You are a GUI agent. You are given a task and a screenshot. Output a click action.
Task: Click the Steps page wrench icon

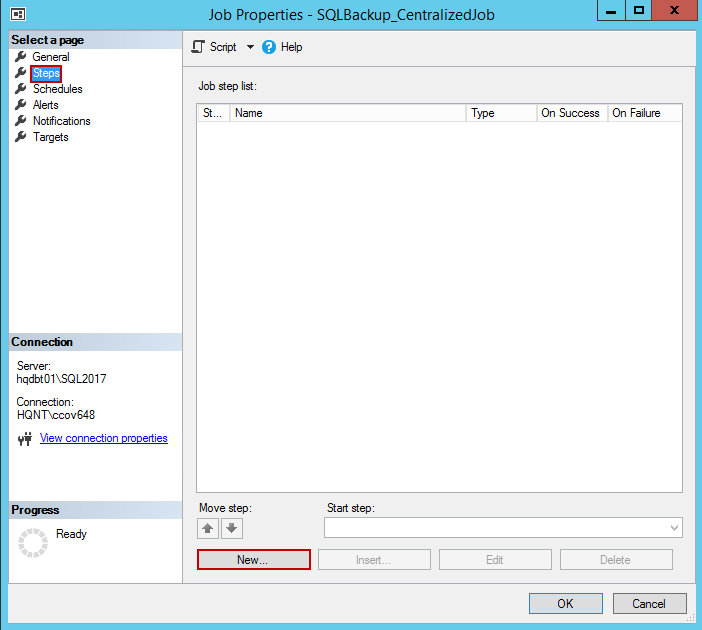(21, 73)
